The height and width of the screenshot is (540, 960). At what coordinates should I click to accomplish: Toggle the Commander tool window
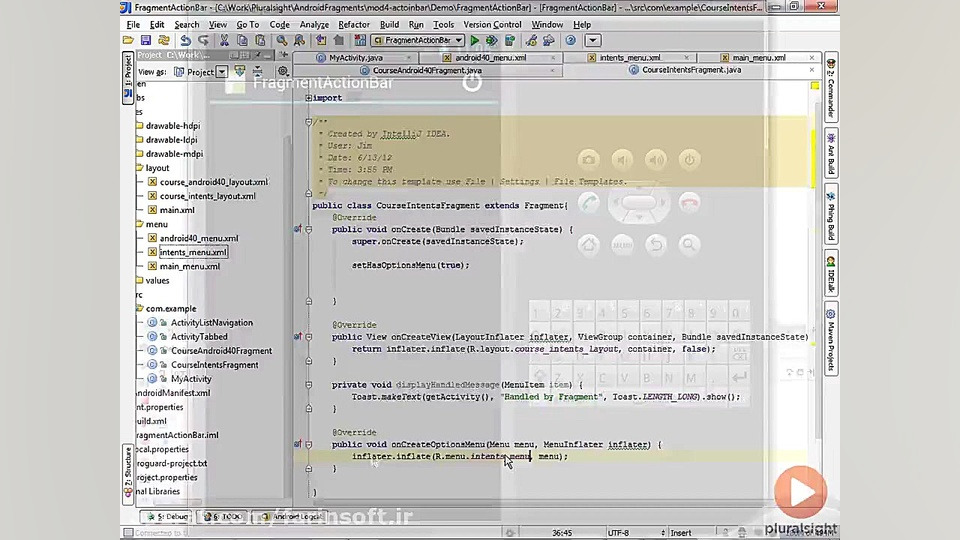831,88
